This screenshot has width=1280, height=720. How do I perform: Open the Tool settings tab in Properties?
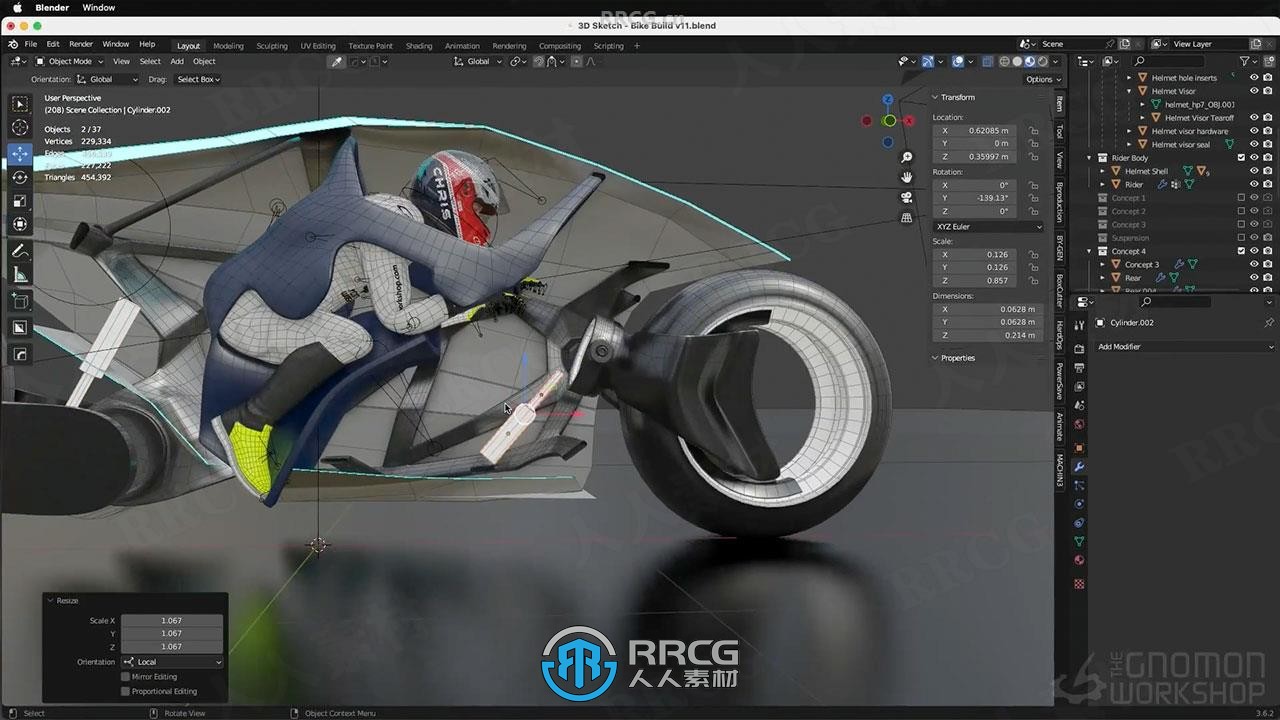point(1079,326)
